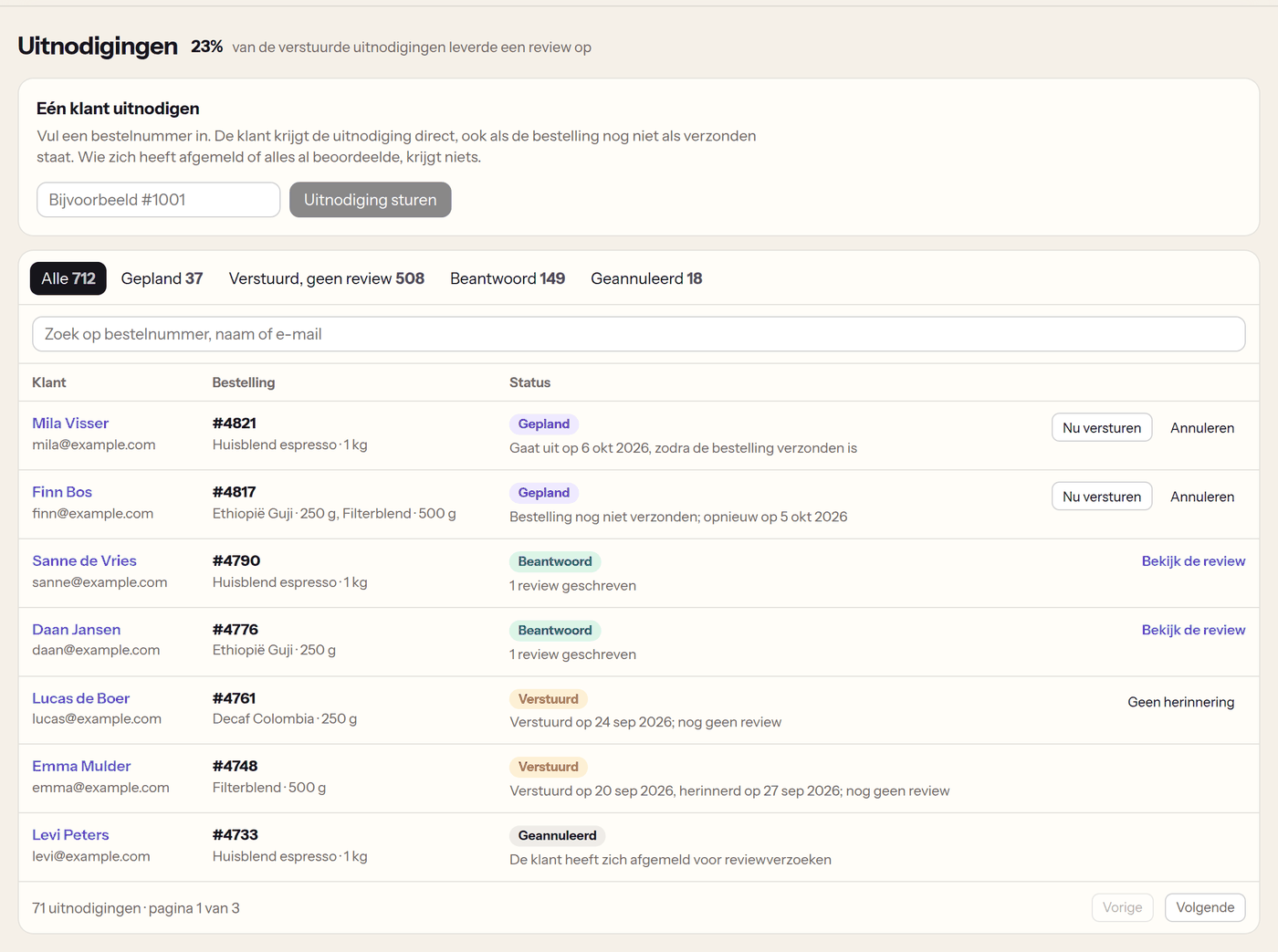The height and width of the screenshot is (952, 1278).
Task: Click order number #4817
Action: point(235,492)
